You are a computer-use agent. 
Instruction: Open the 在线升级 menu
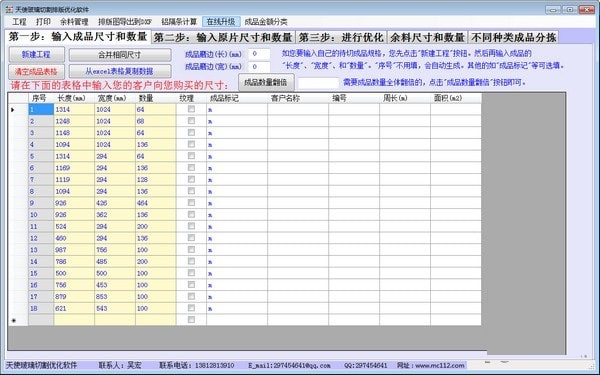[x=221, y=22]
